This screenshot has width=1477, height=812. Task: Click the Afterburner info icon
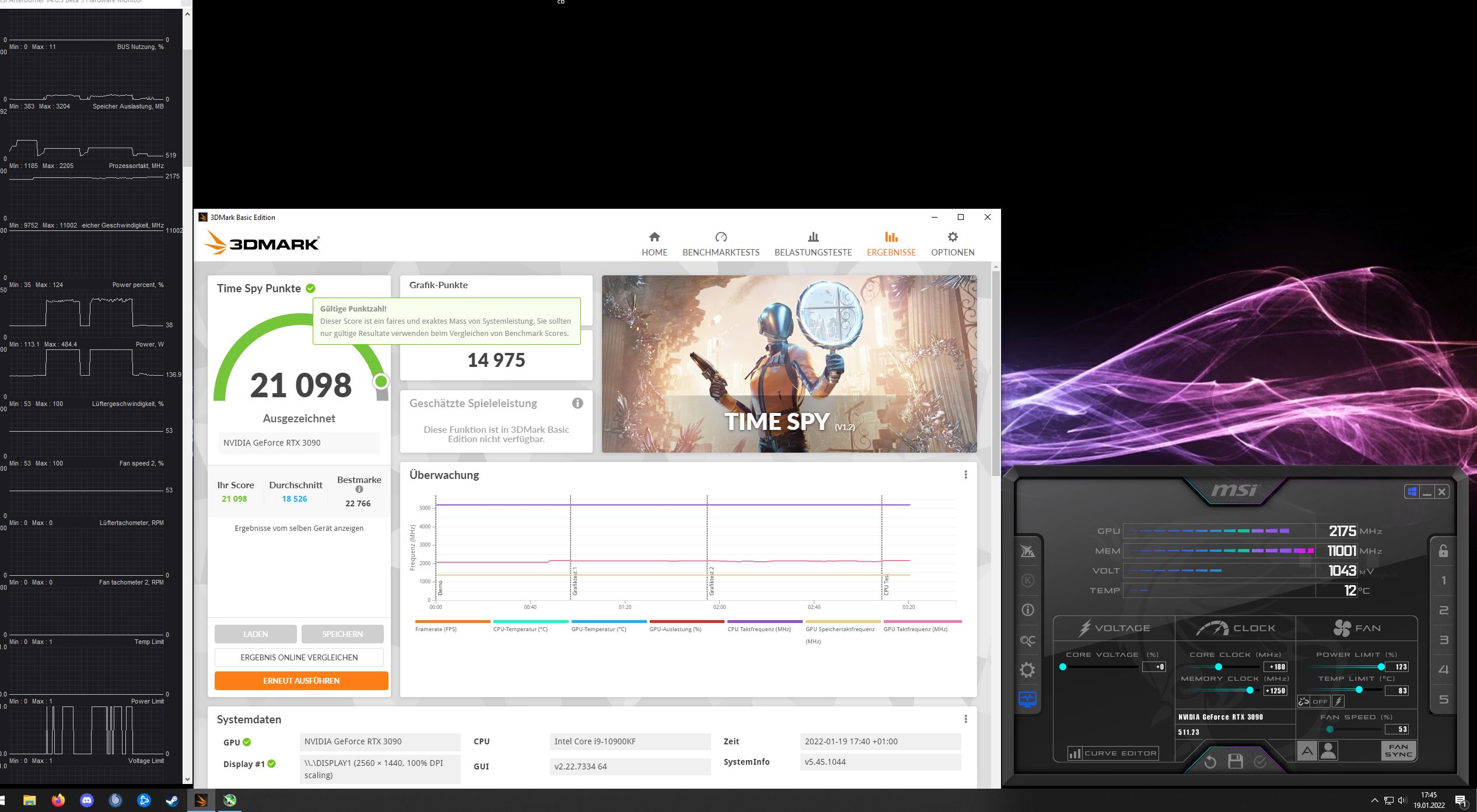point(1027,610)
